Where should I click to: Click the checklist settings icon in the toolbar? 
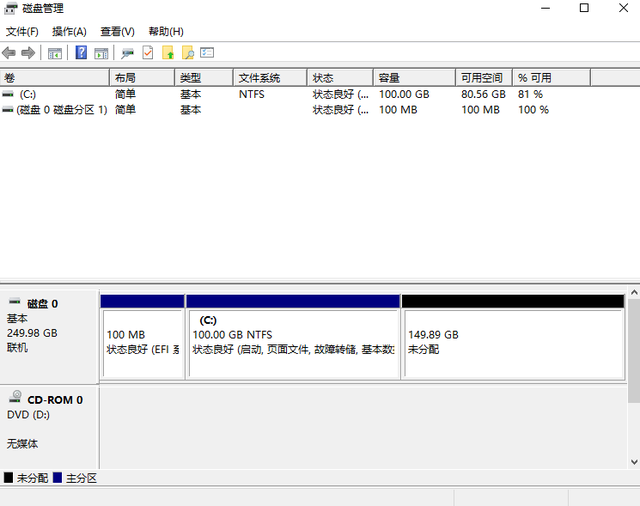pos(207,52)
